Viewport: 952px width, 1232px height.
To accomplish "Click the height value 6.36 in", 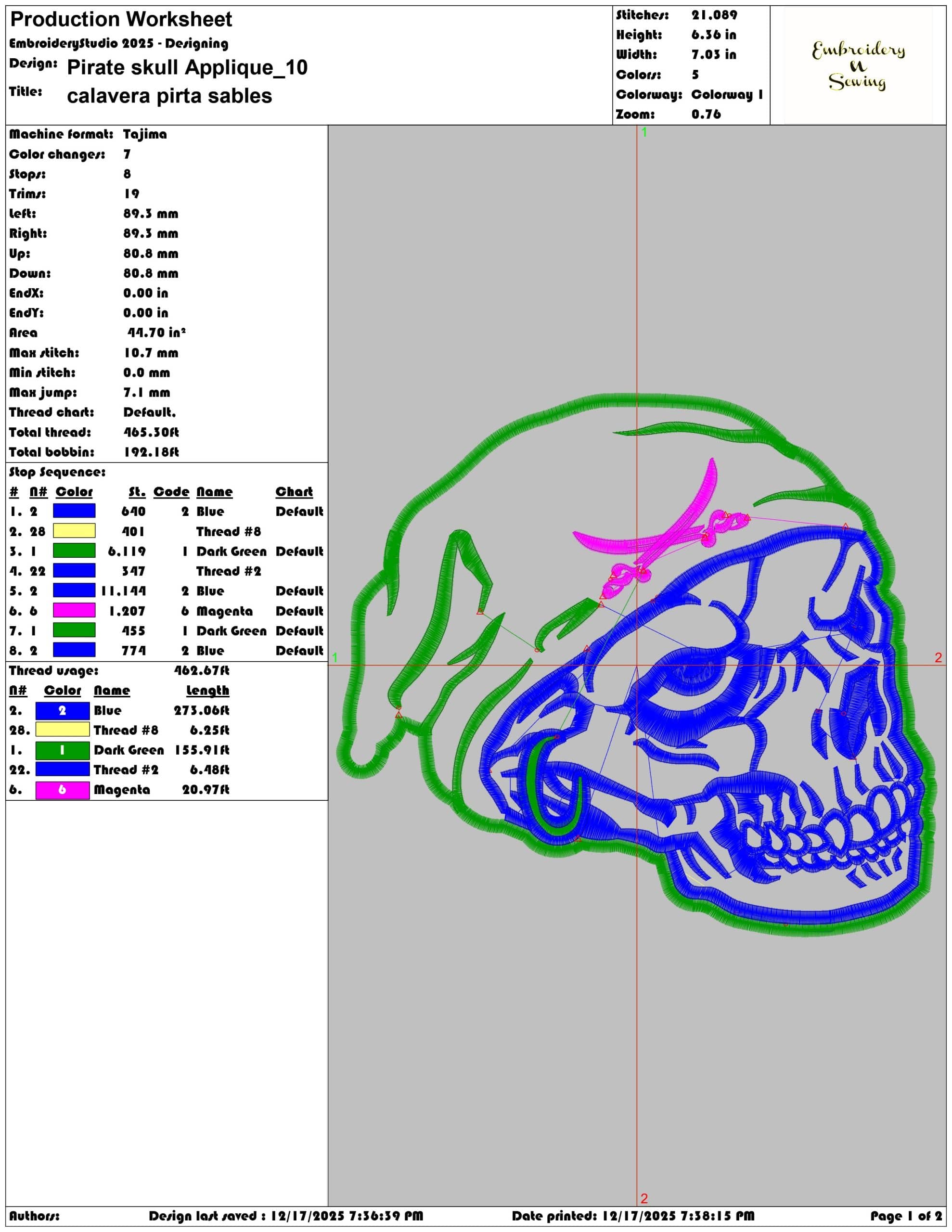I will pyautogui.click(x=714, y=35).
